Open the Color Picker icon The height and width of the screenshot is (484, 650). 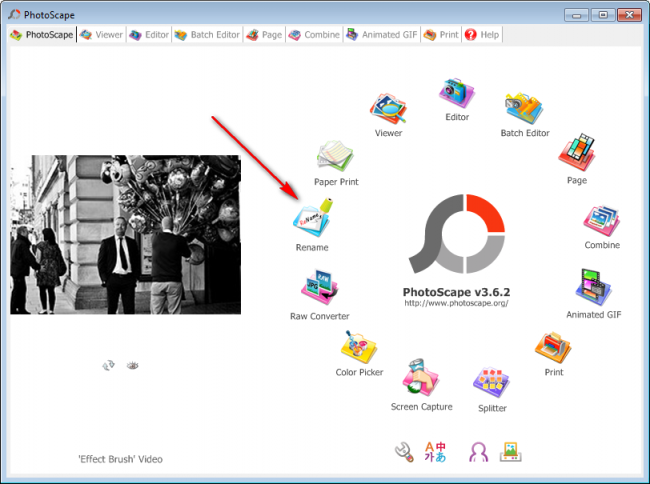tap(359, 347)
